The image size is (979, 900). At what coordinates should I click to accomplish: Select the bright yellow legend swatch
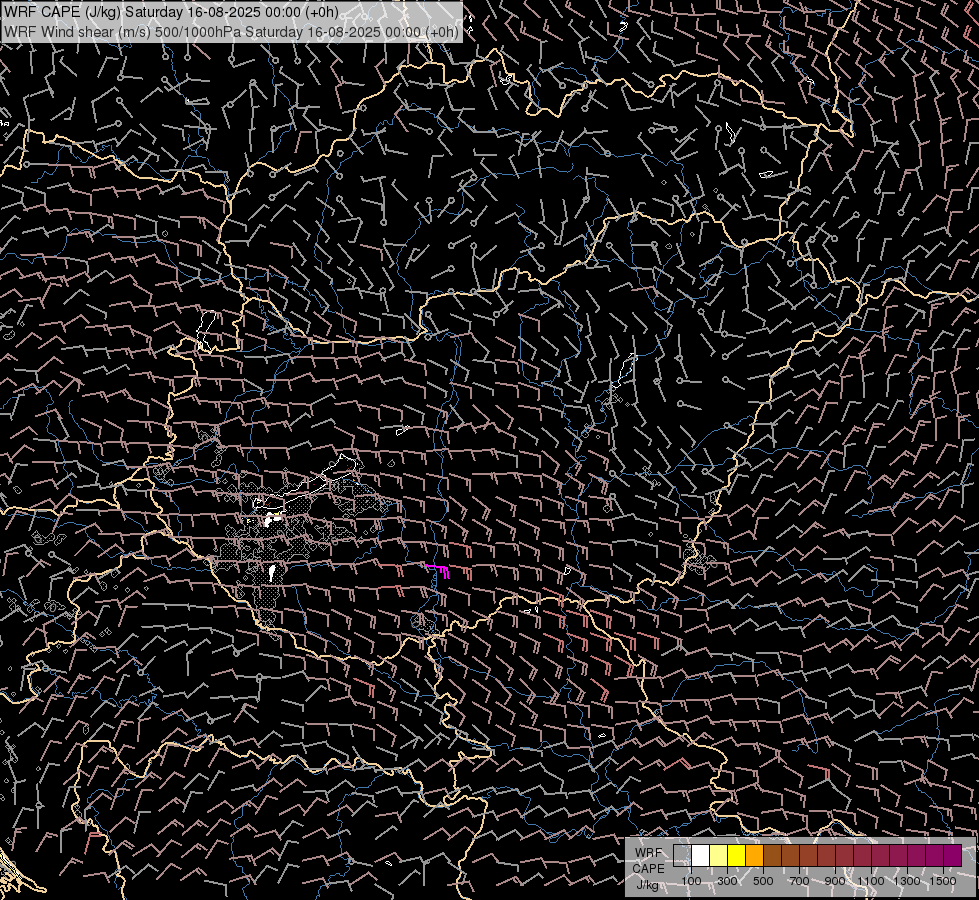[737, 855]
